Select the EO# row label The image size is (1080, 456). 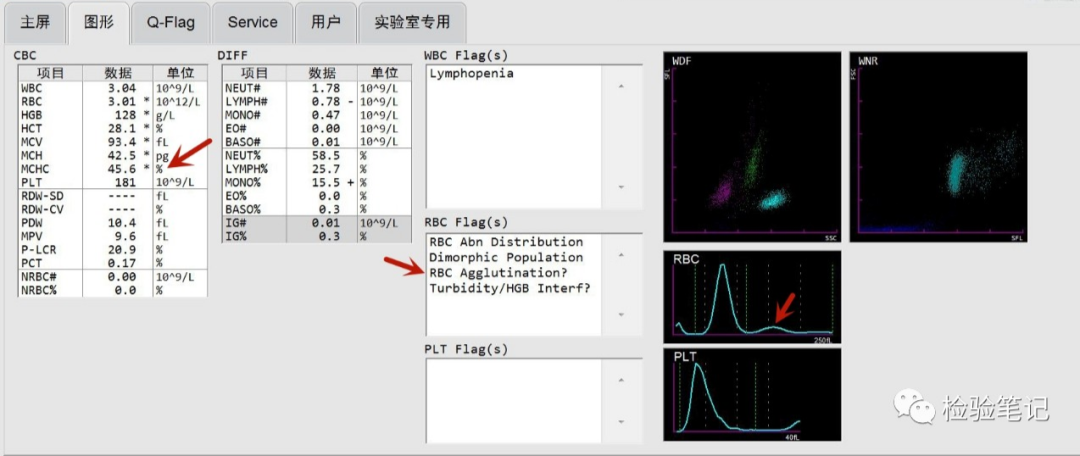[234, 129]
